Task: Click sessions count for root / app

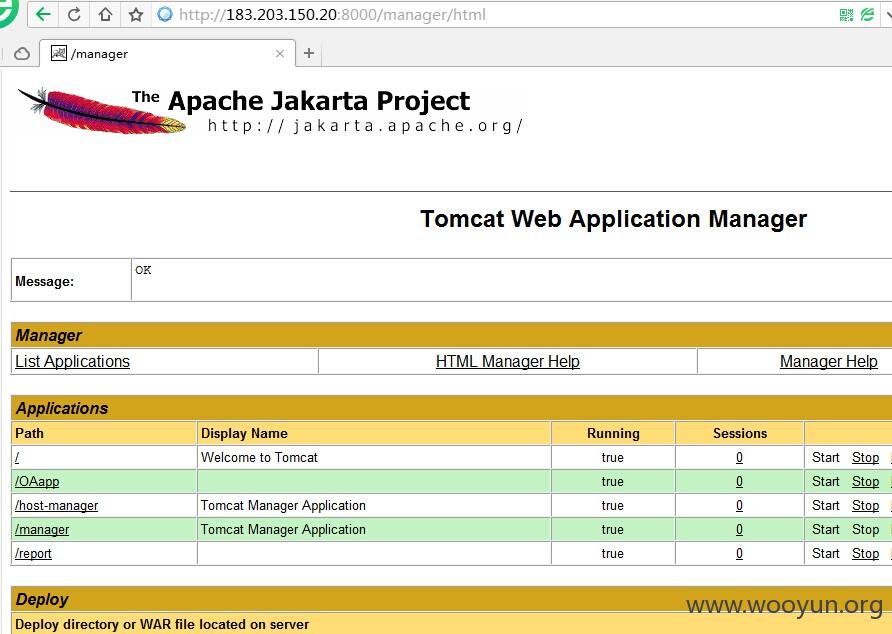Action: [x=739, y=457]
